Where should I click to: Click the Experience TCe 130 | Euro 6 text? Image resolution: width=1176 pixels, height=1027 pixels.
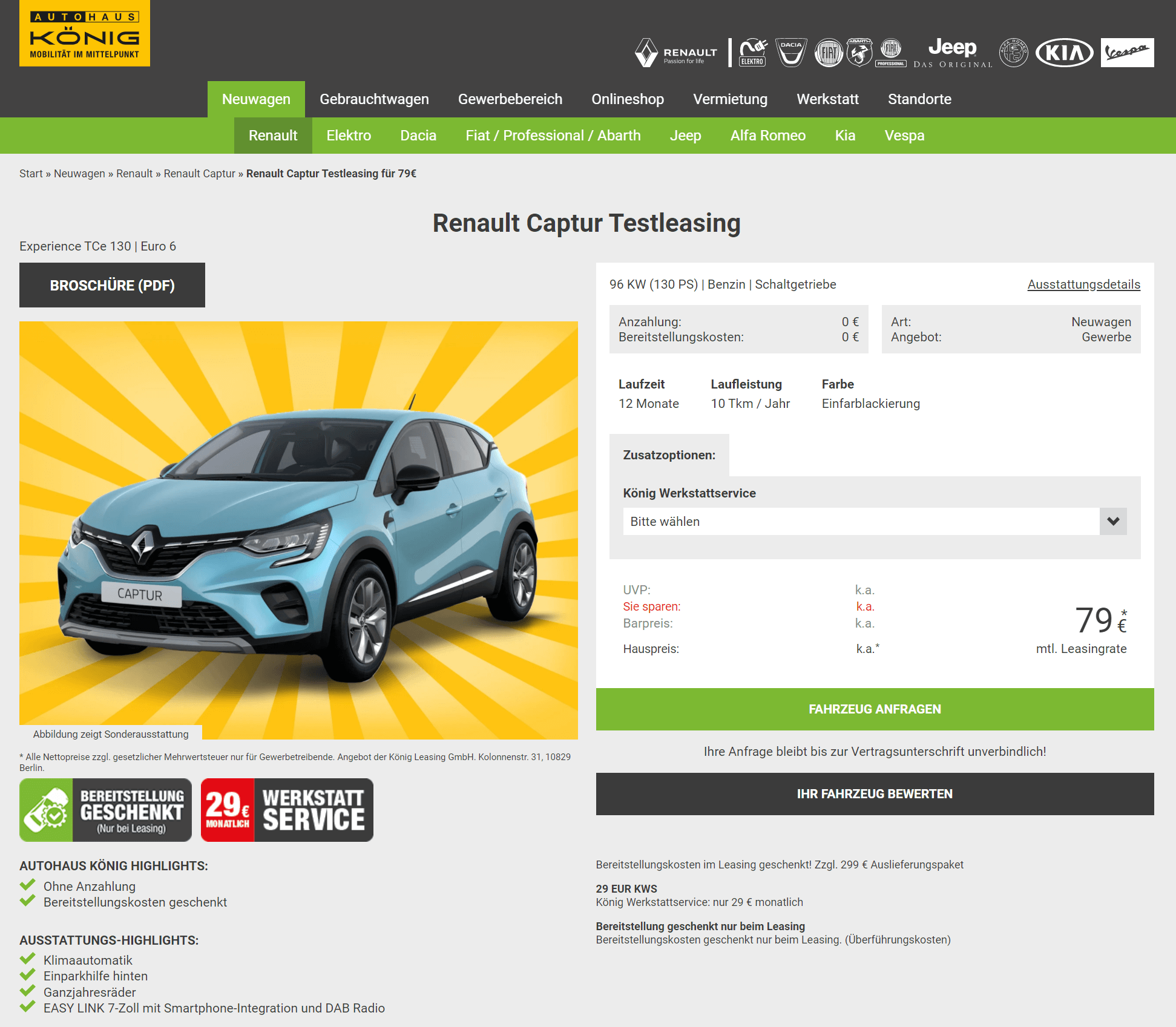[97, 246]
